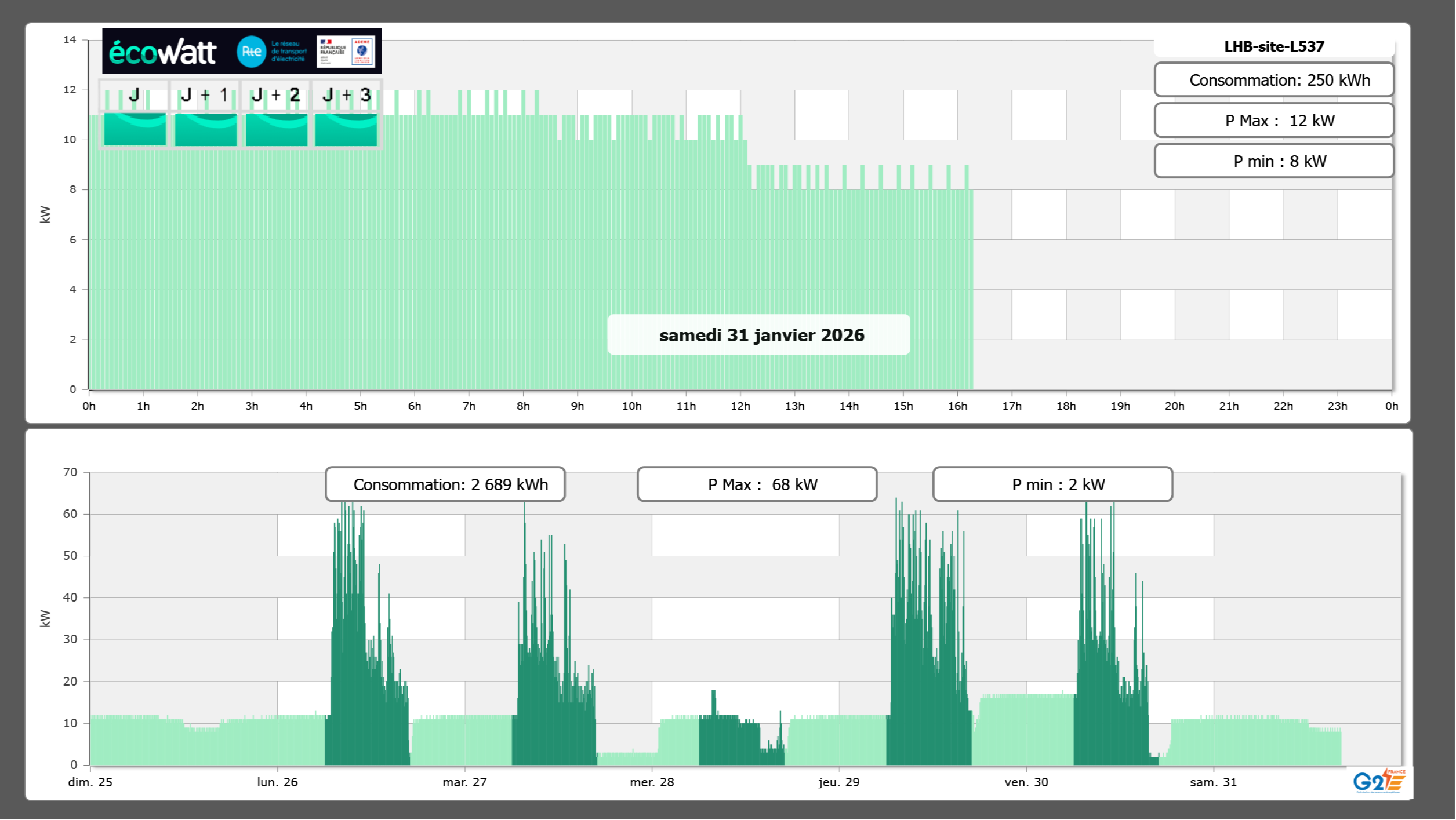Screen dimensions: 1456x820
Task: Click the green wave icon under J + 2
Action: pyautogui.click(x=276, y=129)
